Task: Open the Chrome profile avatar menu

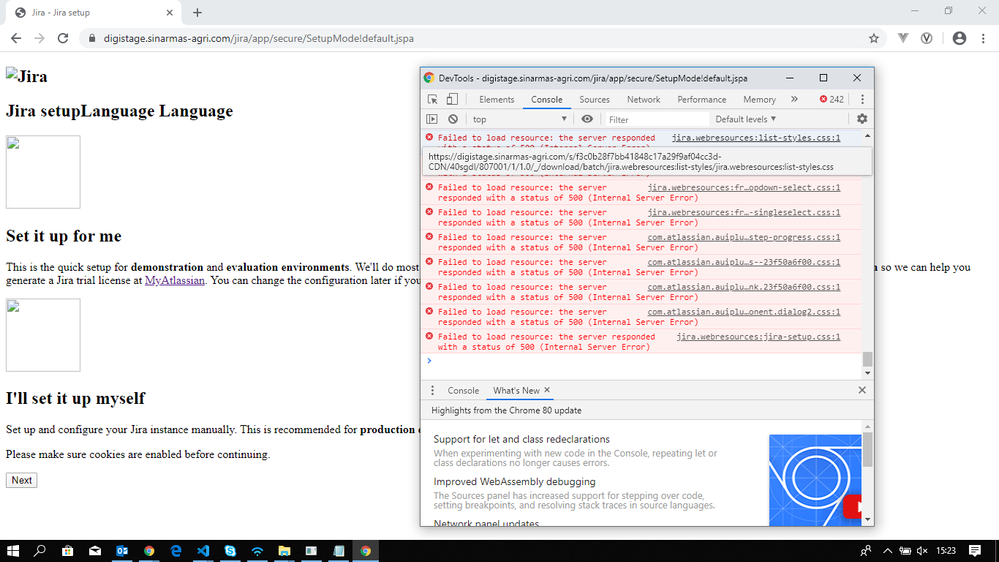Action: tap(959, 38)
